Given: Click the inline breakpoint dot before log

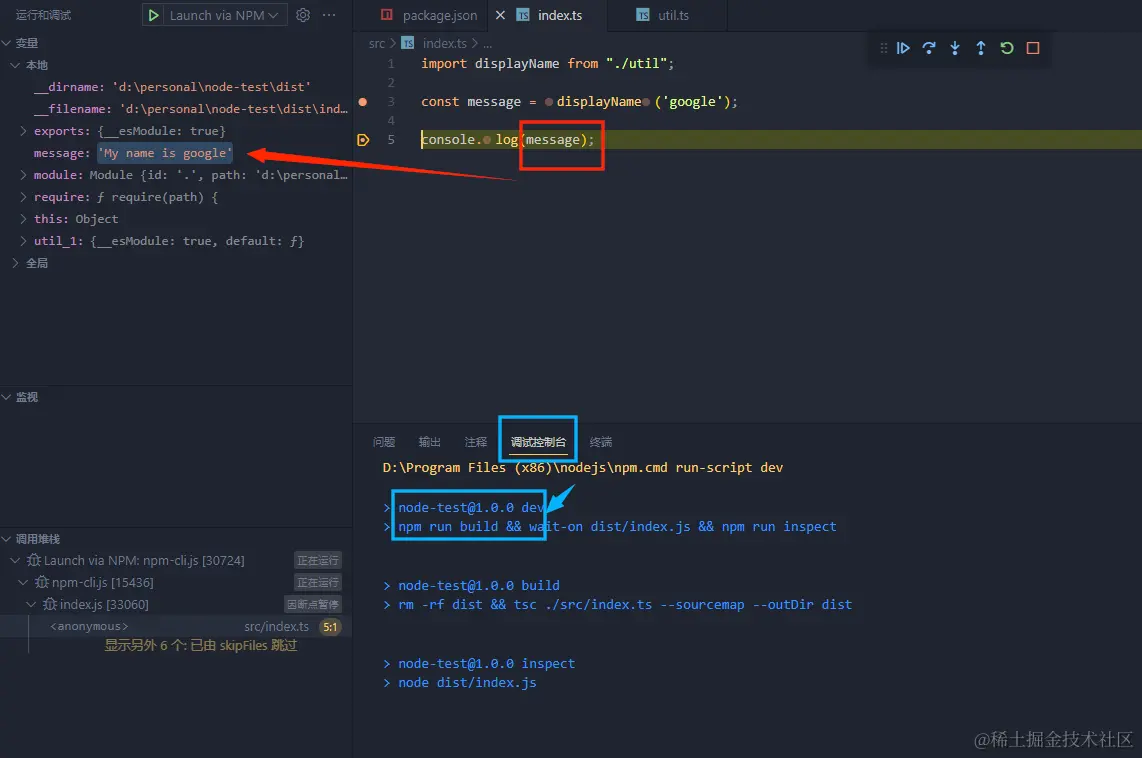Looking at the screenshot, I should click(487, 140).
